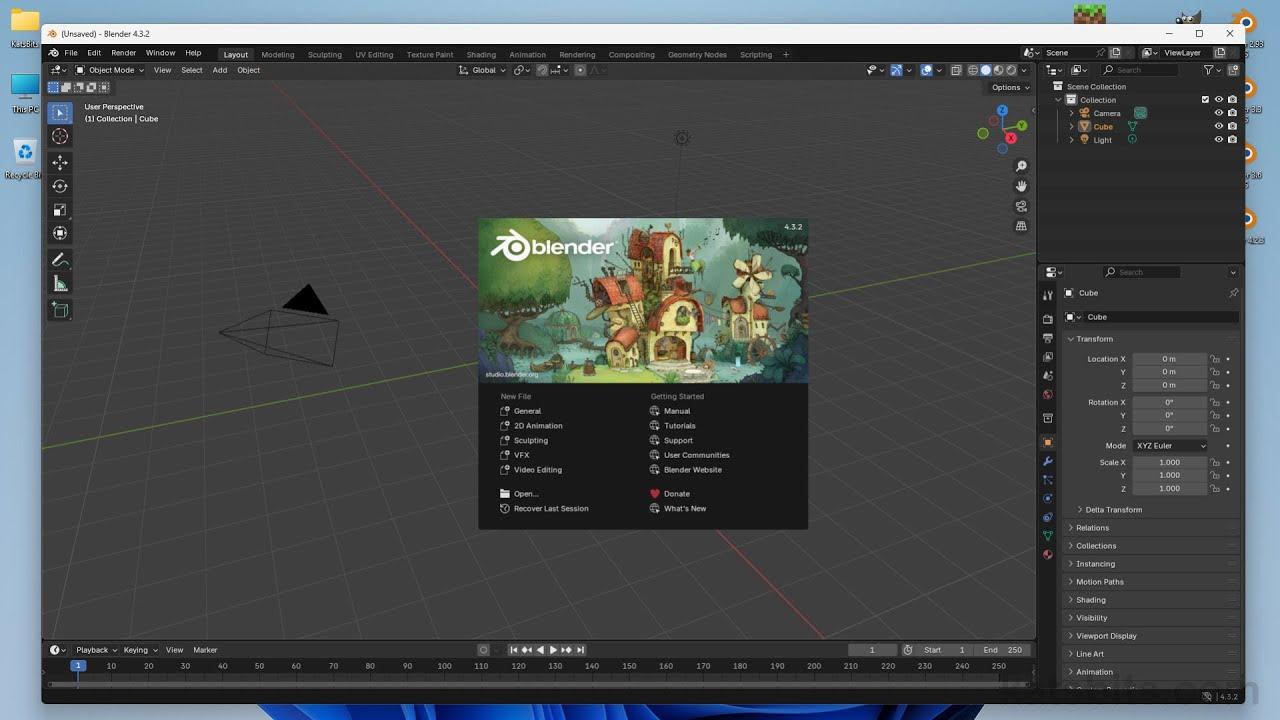Open the What's New link
Viewport: 1280px width, 720px height.
click(685, 508)
